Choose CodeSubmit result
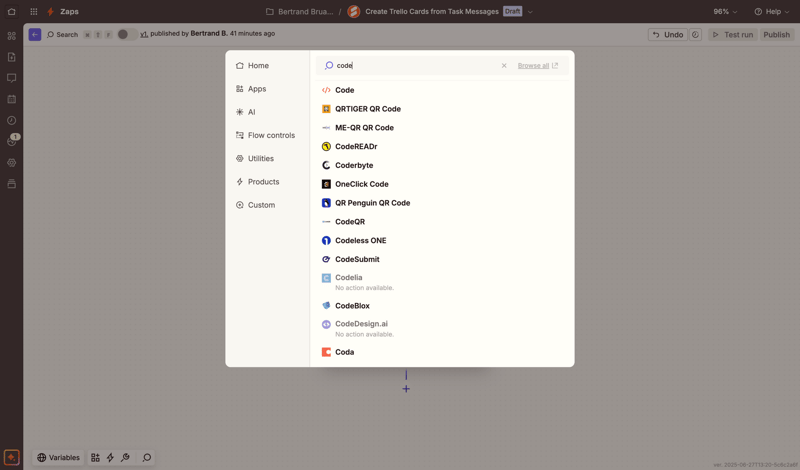Viewport: 800px width, 470px height. [442, 259]
